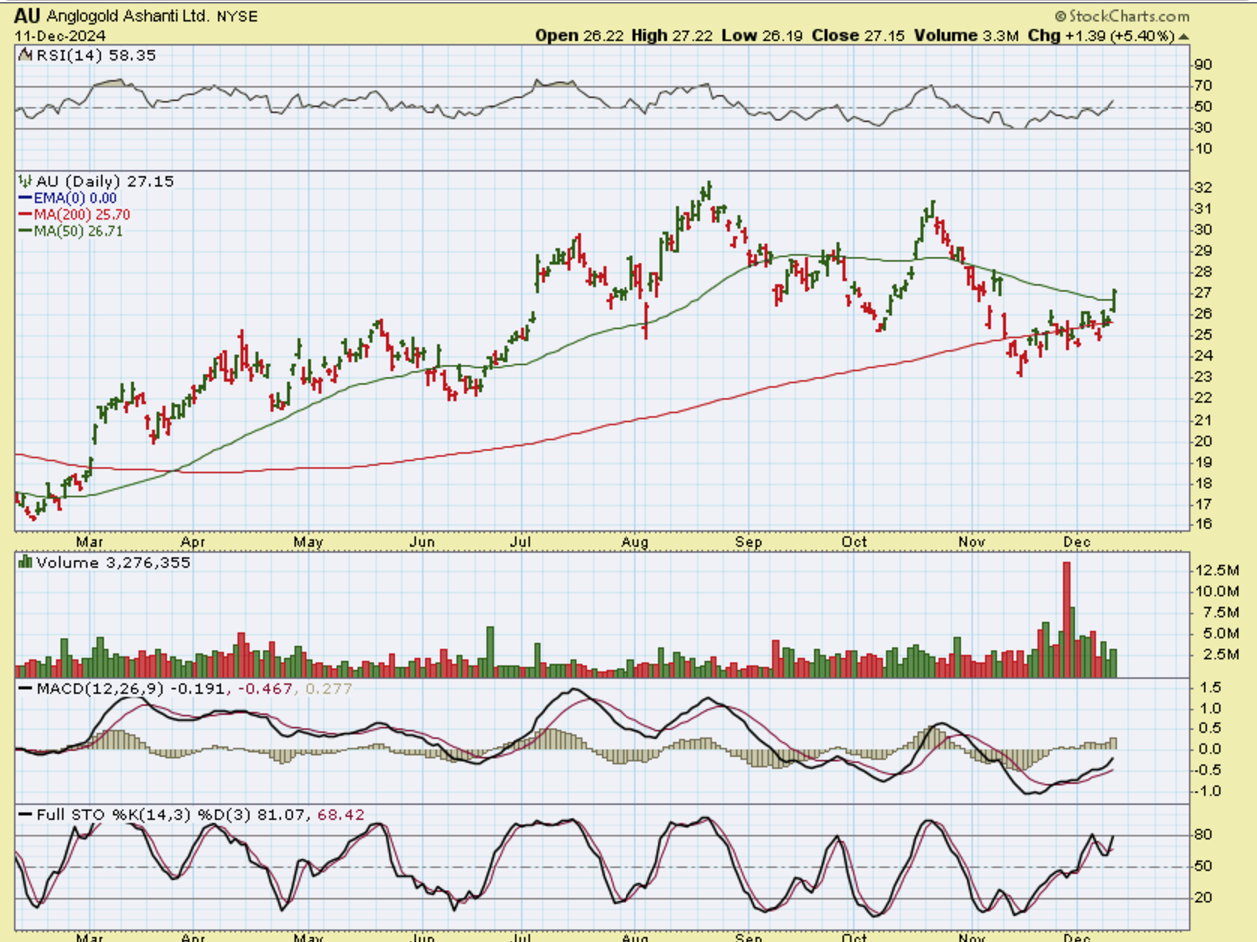The height and width of the screenshot is (942, 1257).
Task: Click the Oct label on the time axis
Action: pyautogui.click(x=853, y=542)
